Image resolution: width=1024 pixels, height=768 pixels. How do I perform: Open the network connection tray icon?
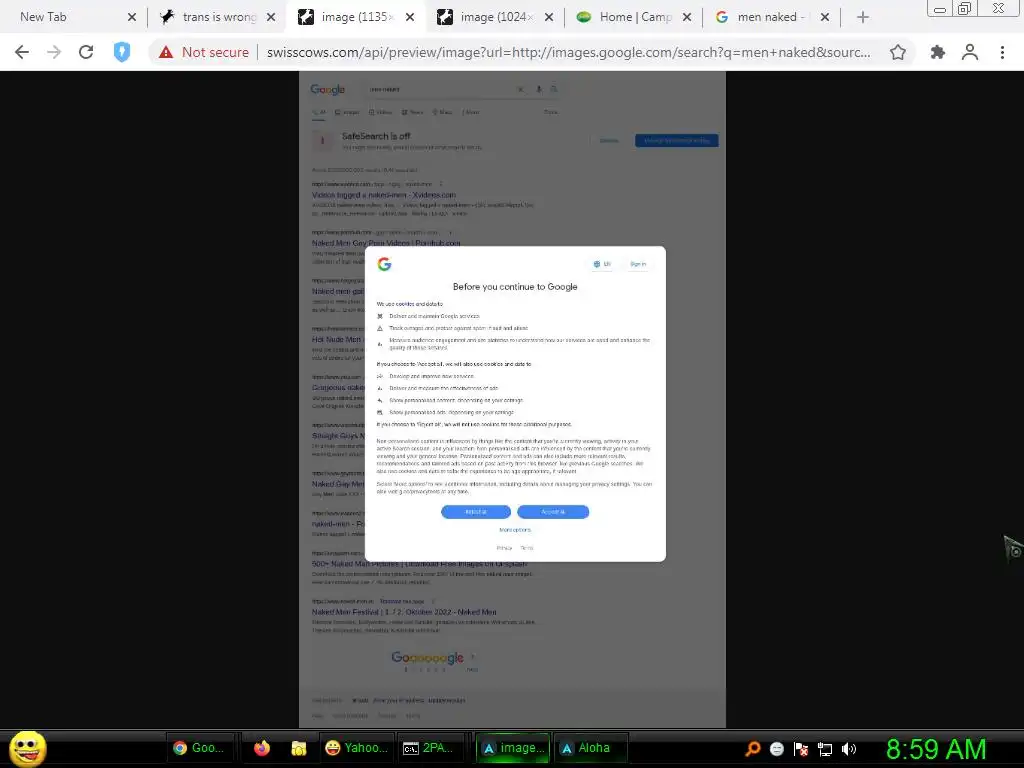(825, 749)
